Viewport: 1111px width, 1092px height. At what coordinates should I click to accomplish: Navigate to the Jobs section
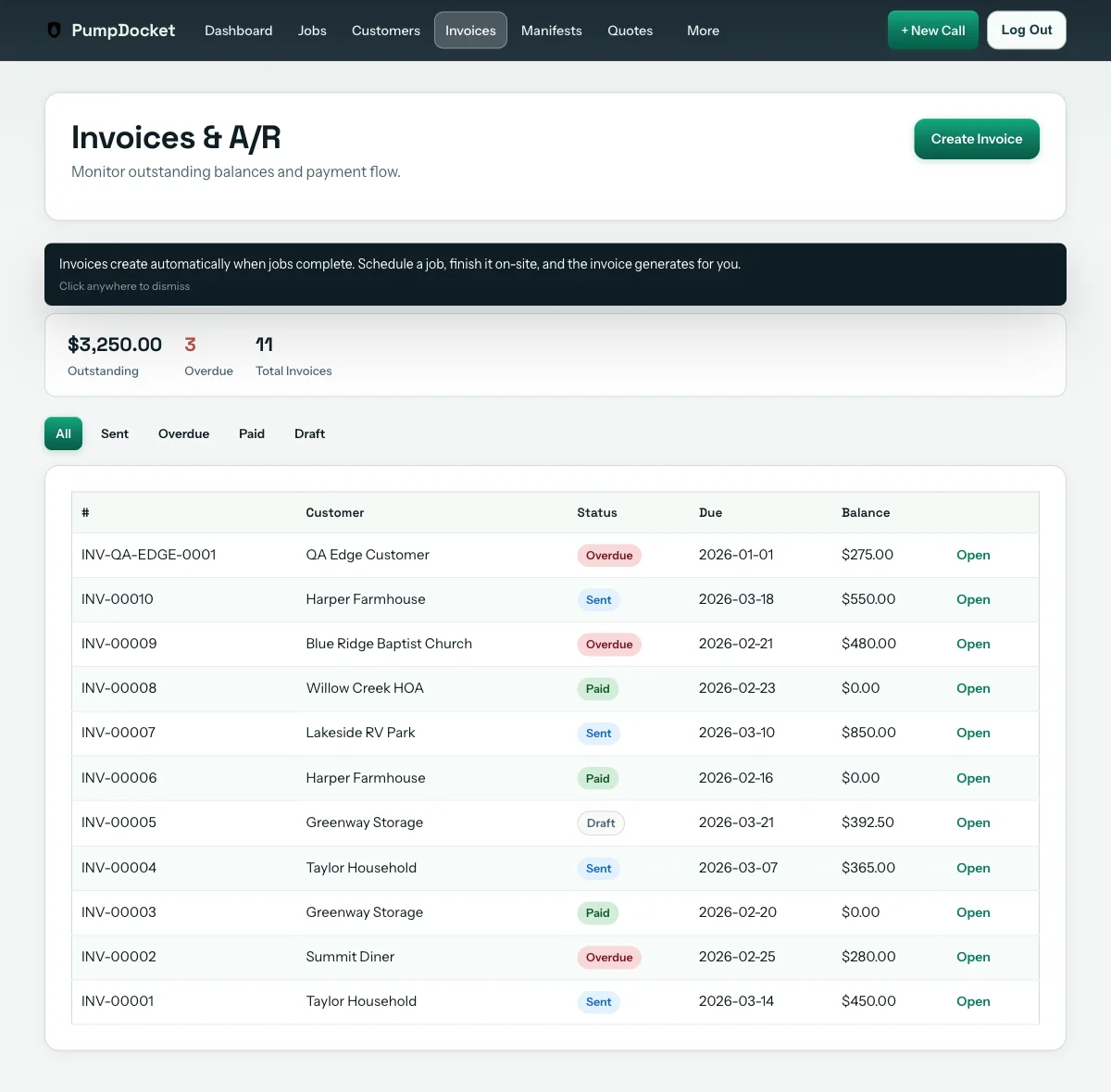(x=312, y=31)
